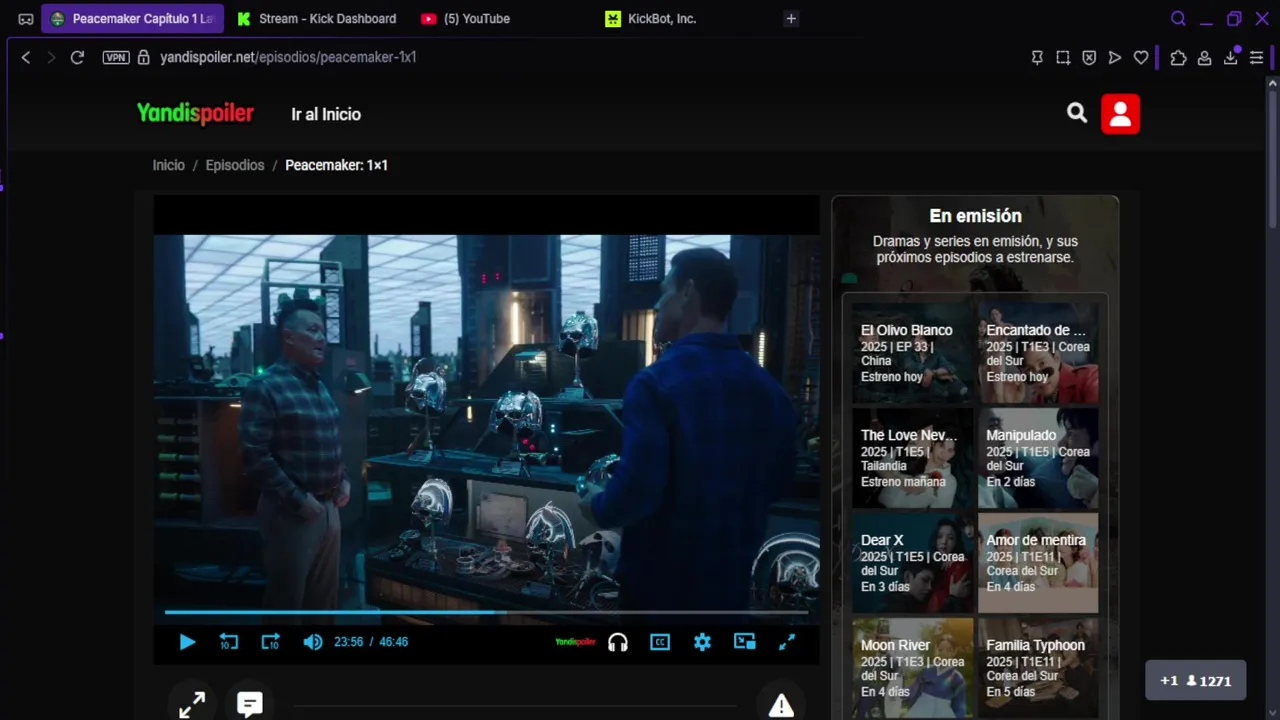The image size is (1280, 720).
Task: Click the 'Inicio' breadcrumb
Action: pyautogui.click(x=168, y=165)
